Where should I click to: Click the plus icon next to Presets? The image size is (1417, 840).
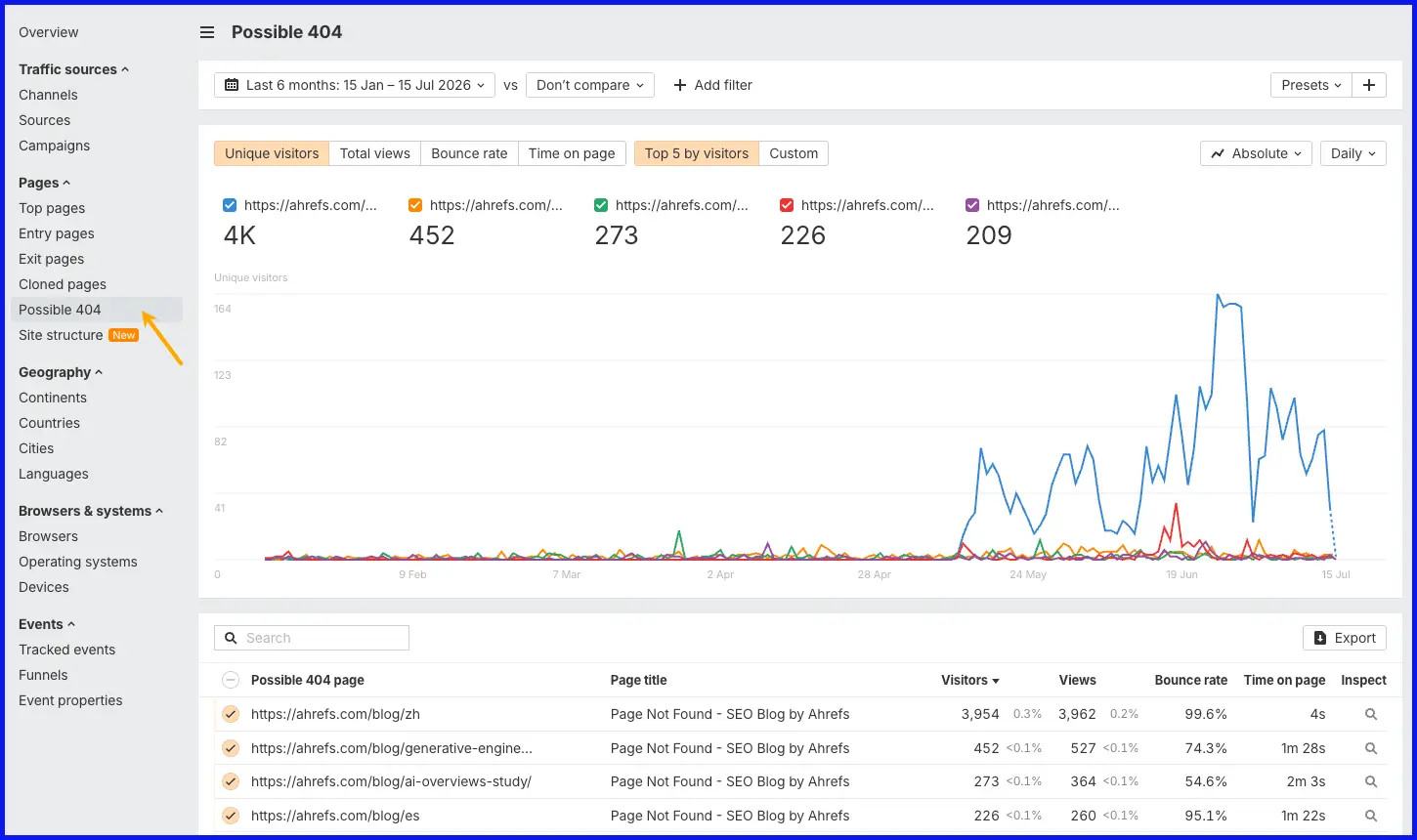coord(1369,85)
